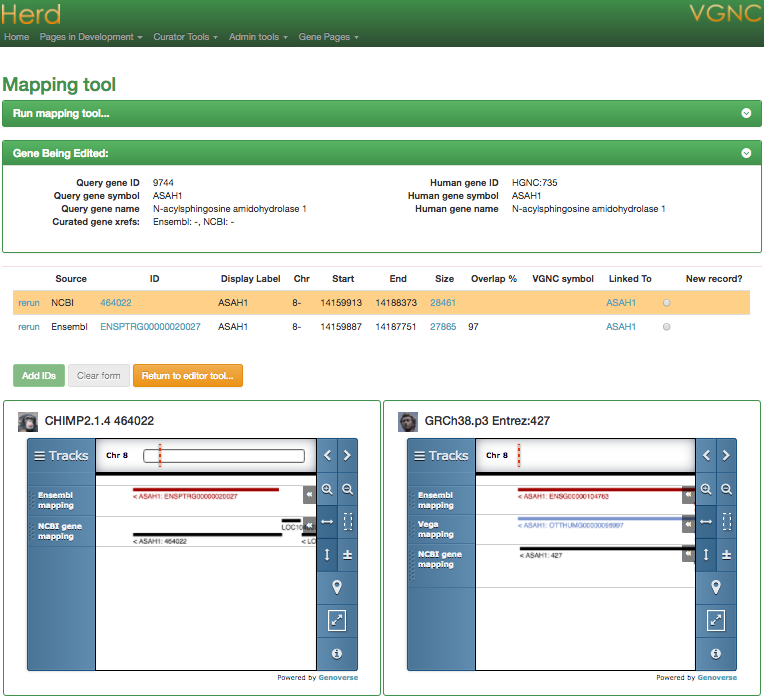764x698 pixels.
Task: Collapse the Gene Being Edited panel
Action: click(745, 153)
